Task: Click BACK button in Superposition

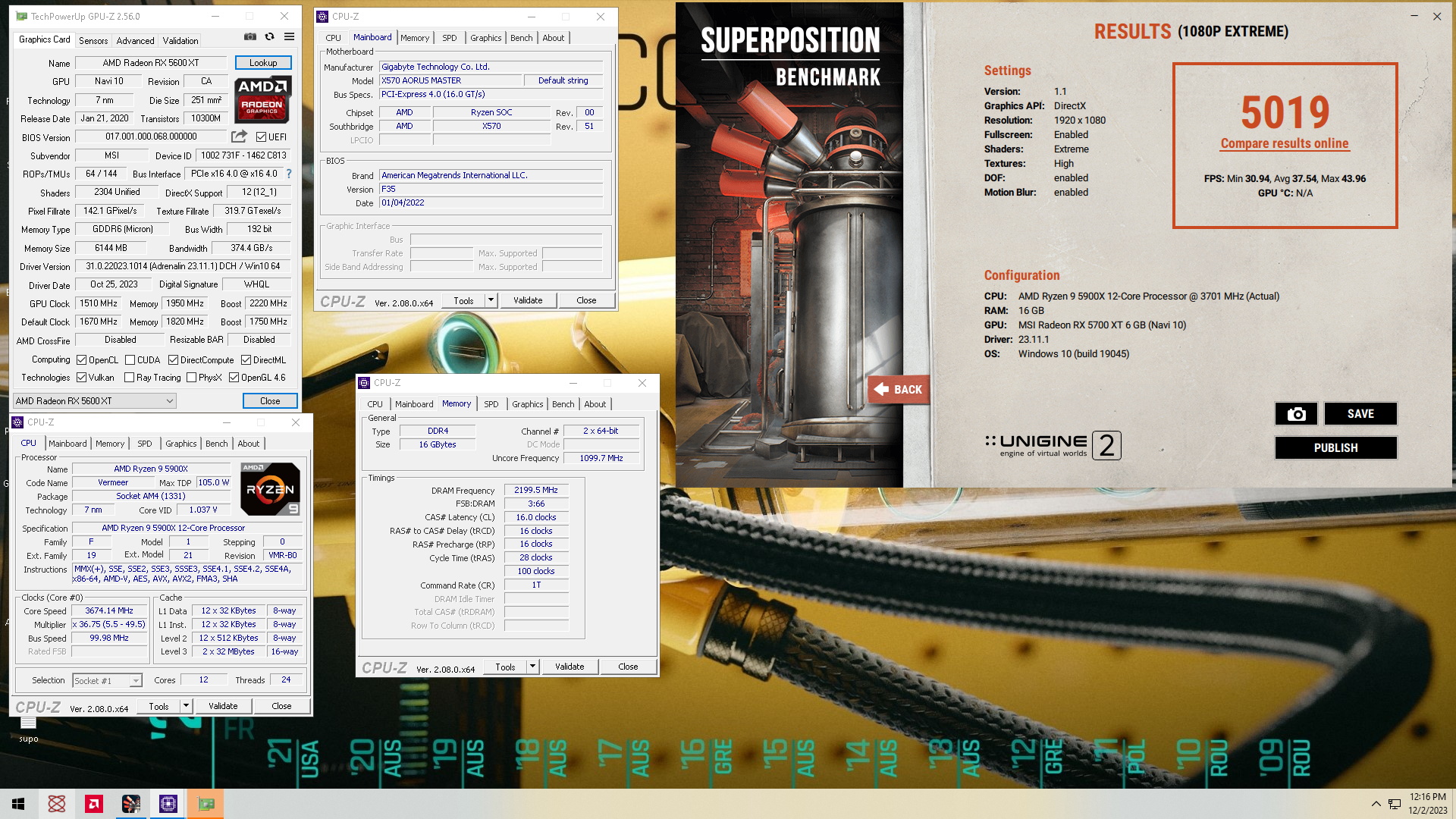Action: coord(899,390)
